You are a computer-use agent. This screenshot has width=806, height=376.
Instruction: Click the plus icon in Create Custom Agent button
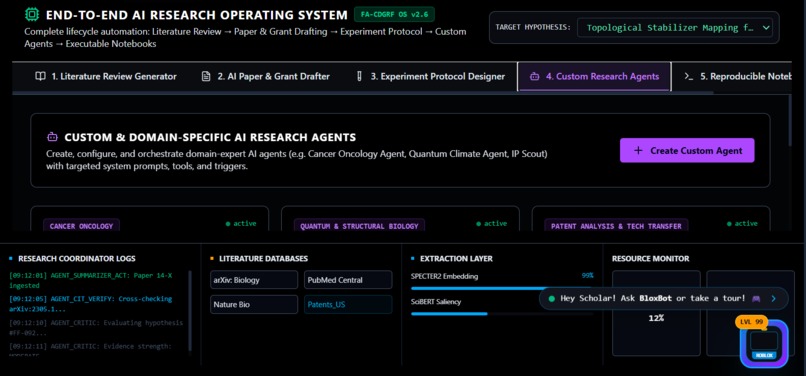pos(638,151)
